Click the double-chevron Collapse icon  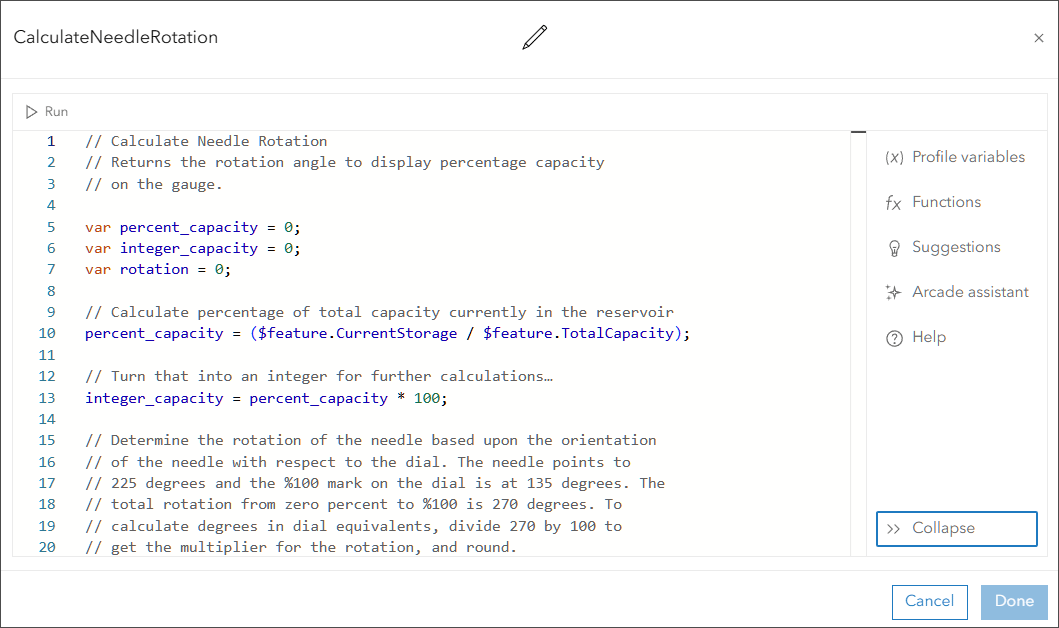point(894,529)
